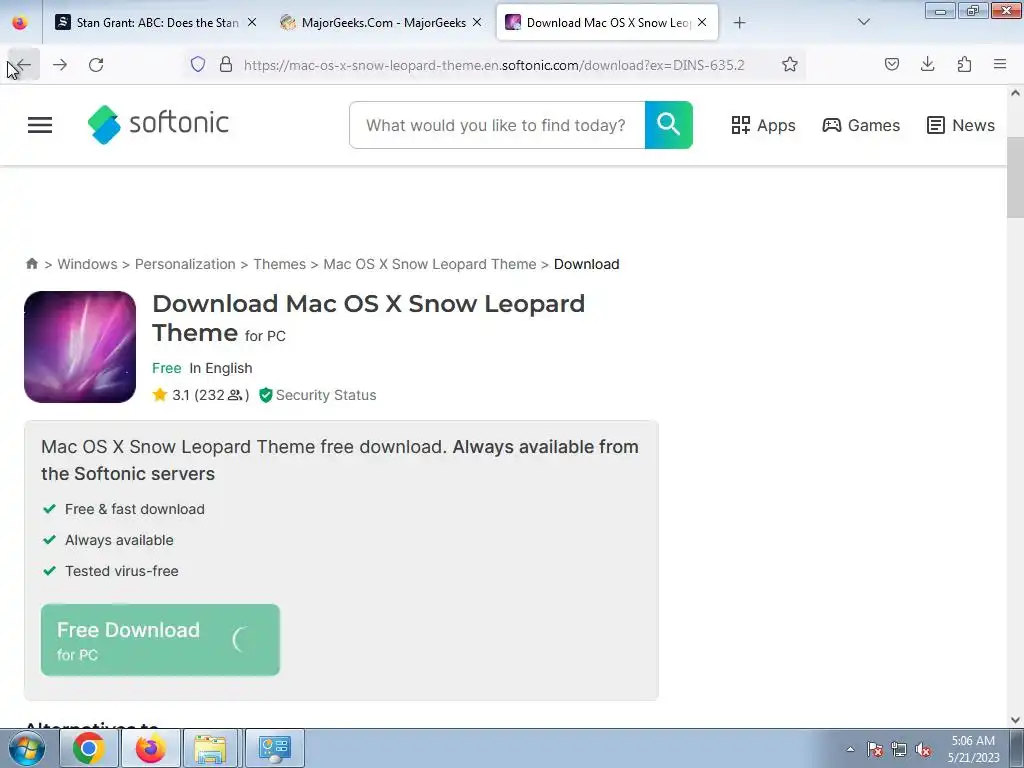
Task: Save page to Pocket icon
Action: tap(891, 64)
